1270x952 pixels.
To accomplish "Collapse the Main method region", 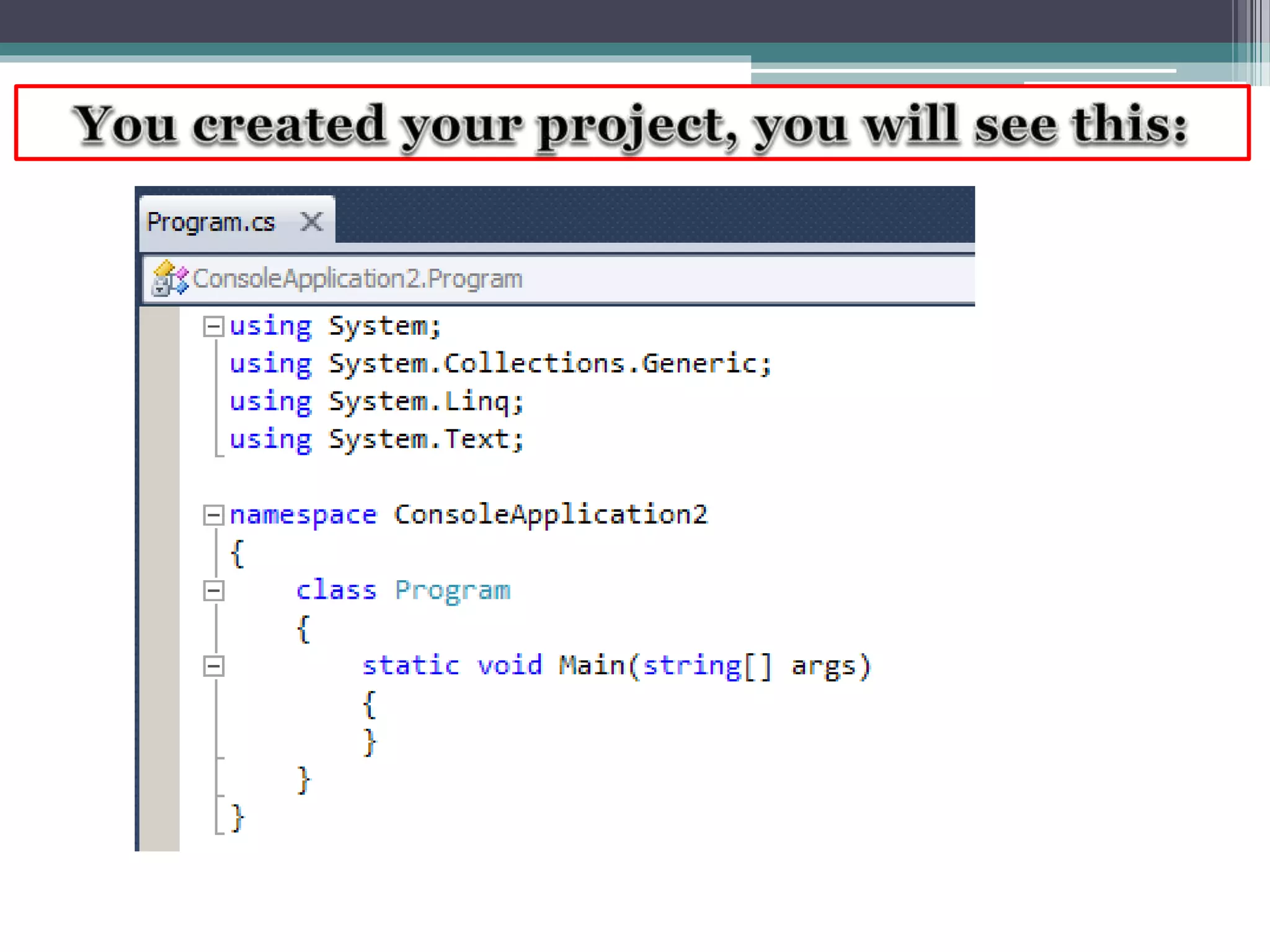I will (213, 666).
